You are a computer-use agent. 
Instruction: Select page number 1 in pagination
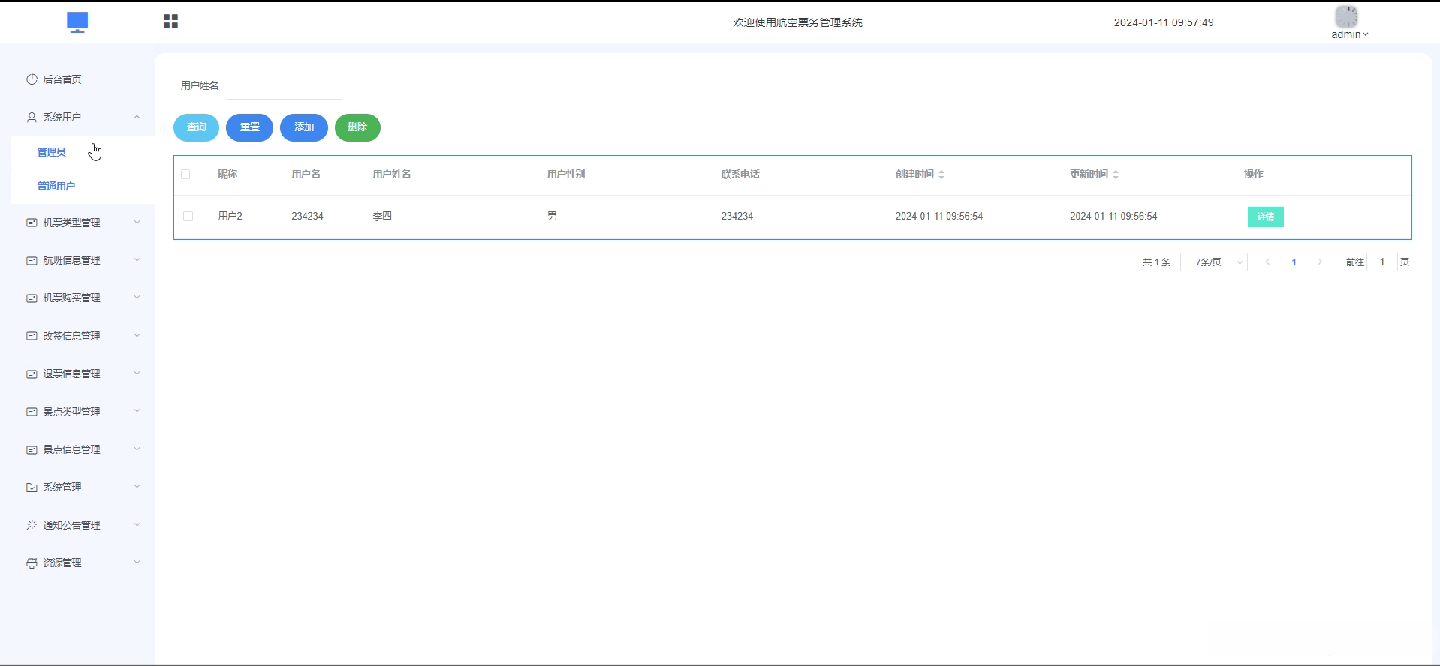pos(1294,262)
